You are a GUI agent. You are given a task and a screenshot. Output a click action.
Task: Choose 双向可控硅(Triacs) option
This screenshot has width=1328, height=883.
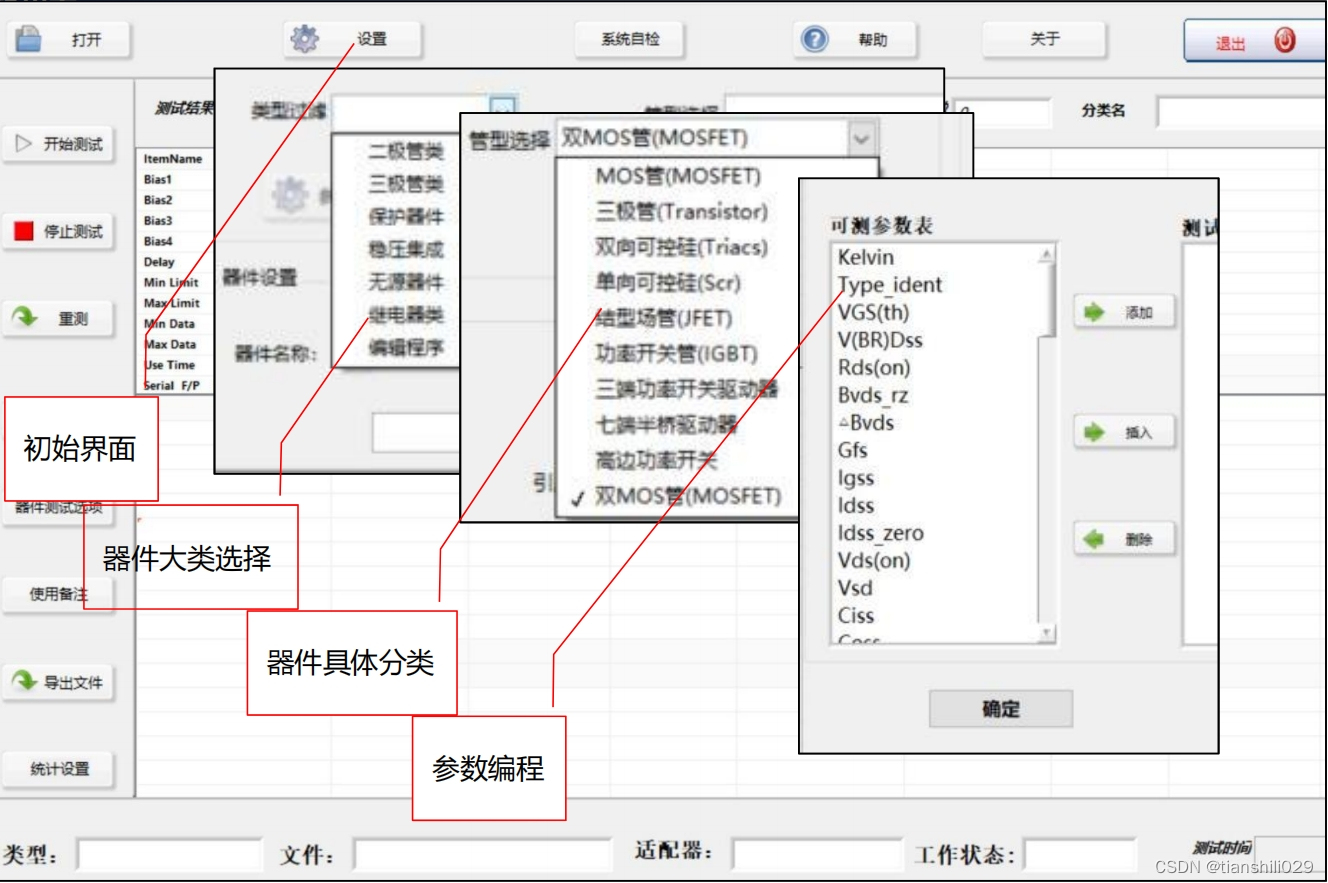[681, 247]
